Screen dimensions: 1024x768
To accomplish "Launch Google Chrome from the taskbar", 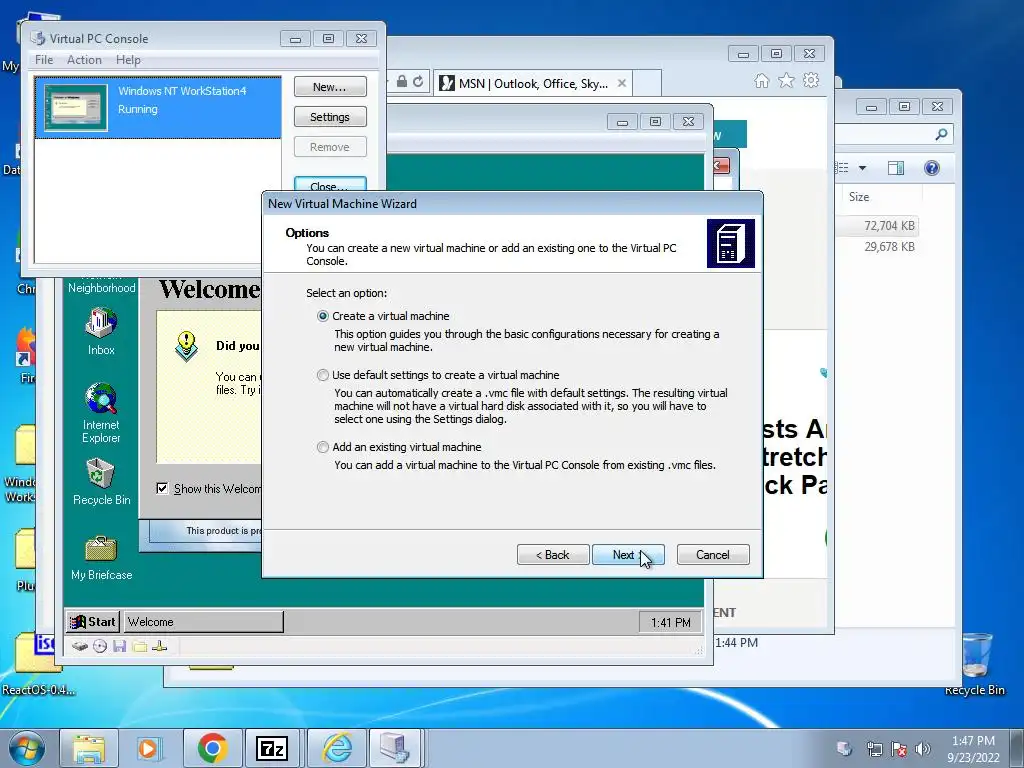I will (x=212, y=748).
